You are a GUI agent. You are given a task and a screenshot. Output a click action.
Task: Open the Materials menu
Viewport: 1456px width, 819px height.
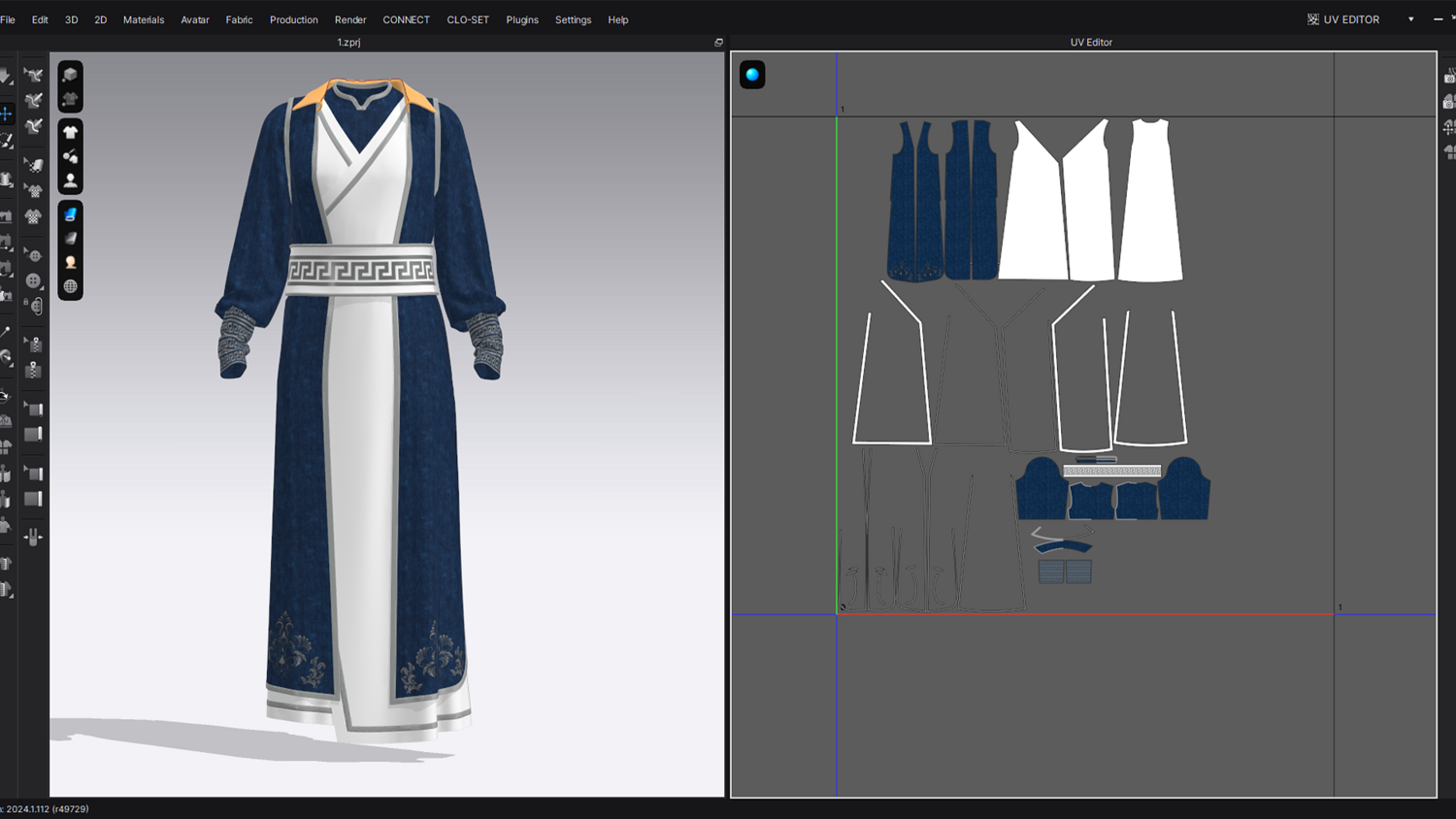pos(144,19)
